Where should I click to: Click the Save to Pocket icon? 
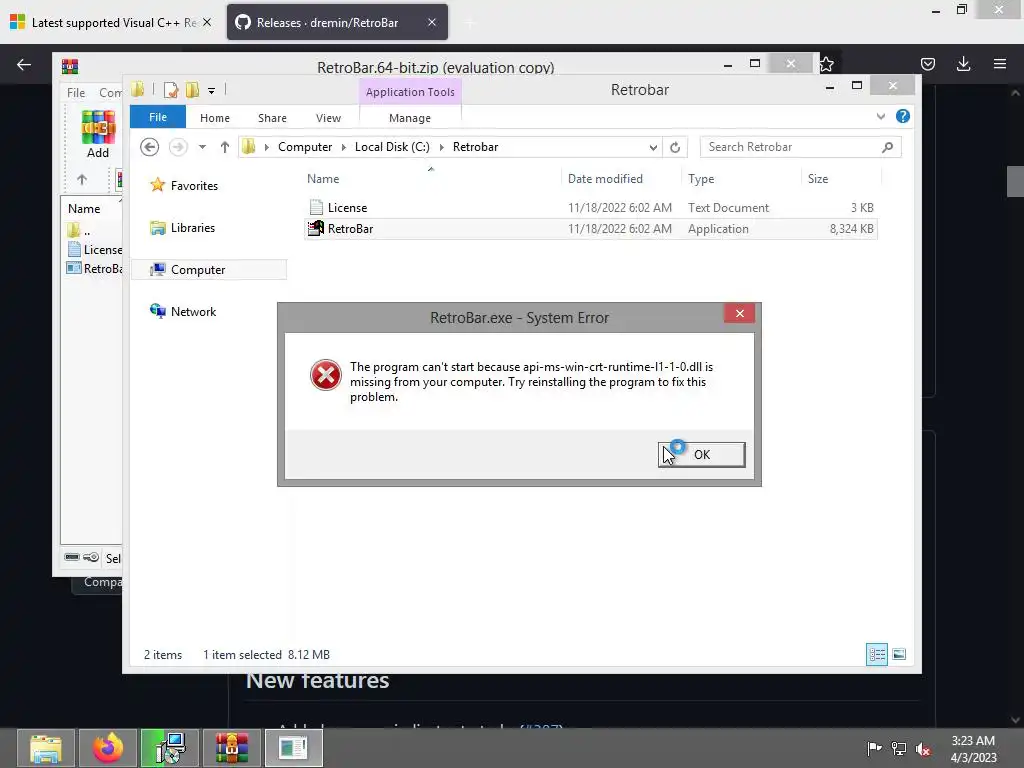[927, 64]
